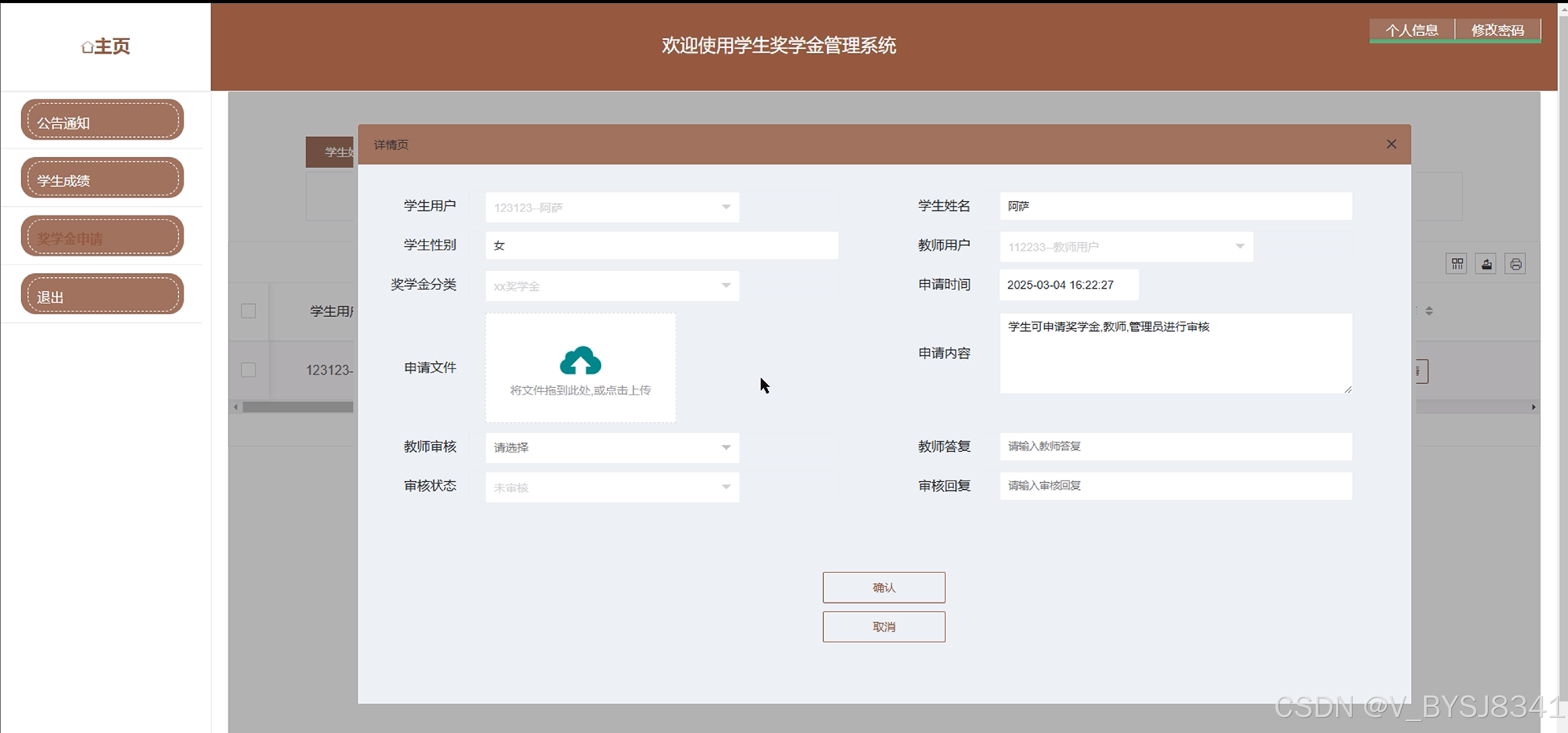1568x733 pixels.
Task: Click 退出 in the sidebar
Action: (x=102, y=294)
